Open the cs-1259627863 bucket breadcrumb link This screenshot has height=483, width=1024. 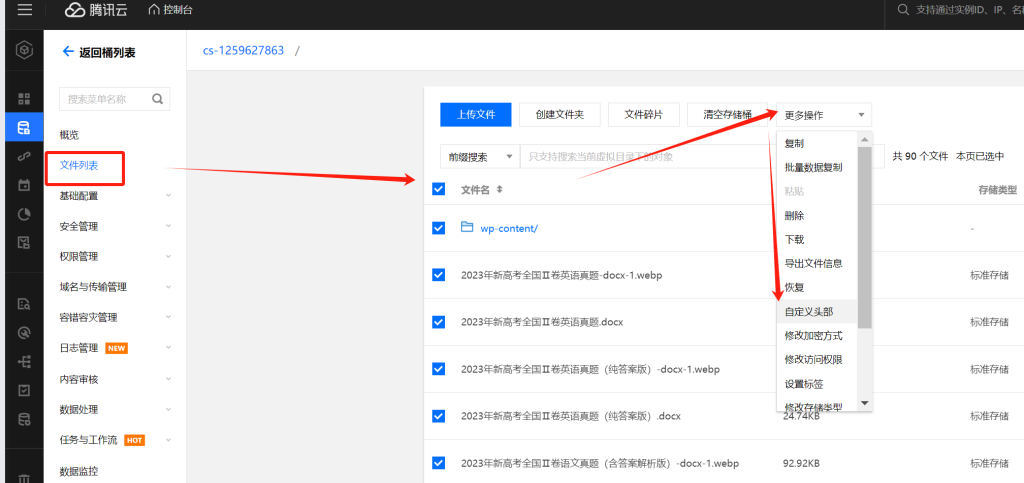(244, 50)
